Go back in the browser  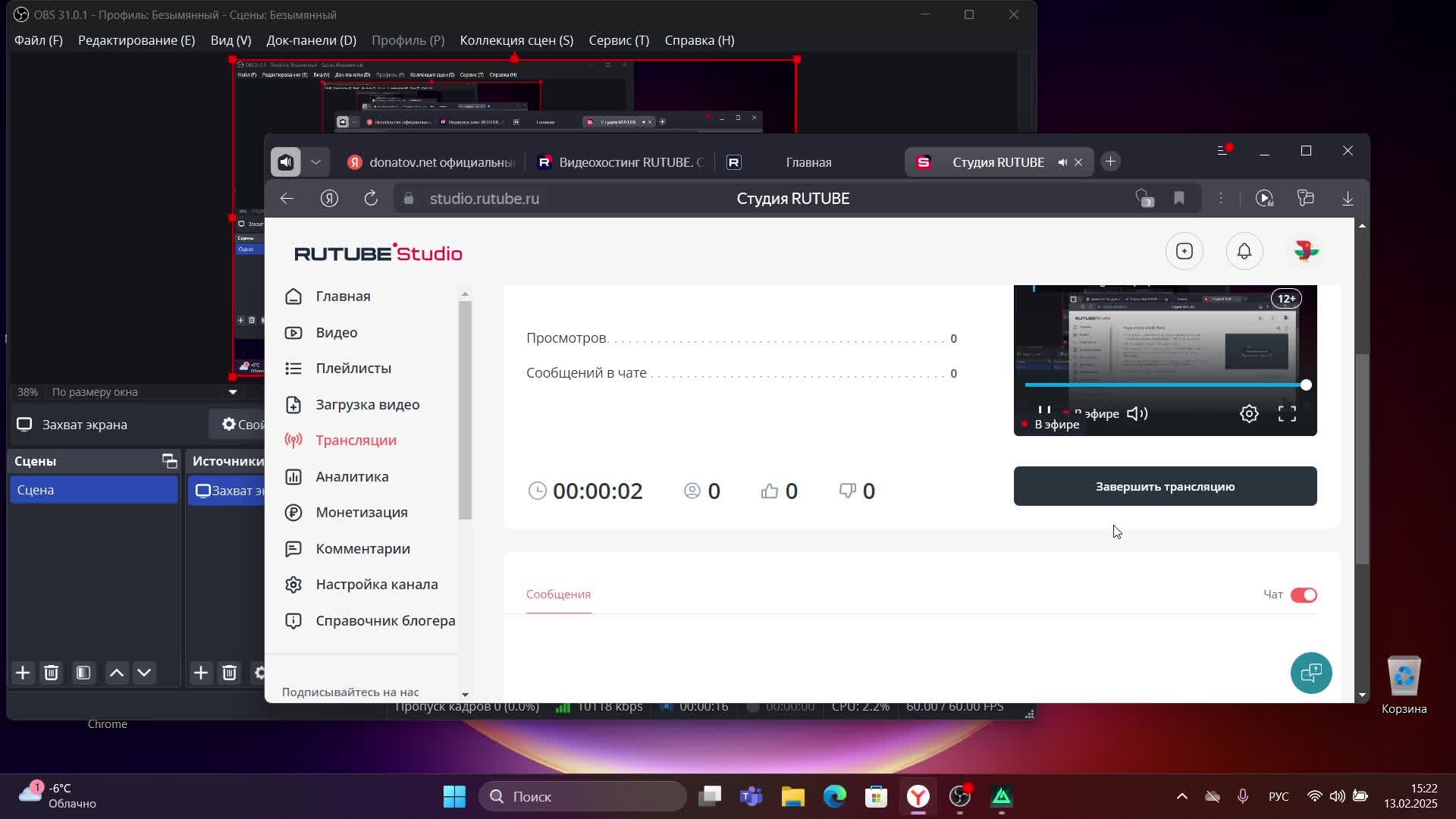(x=287, y=199)
